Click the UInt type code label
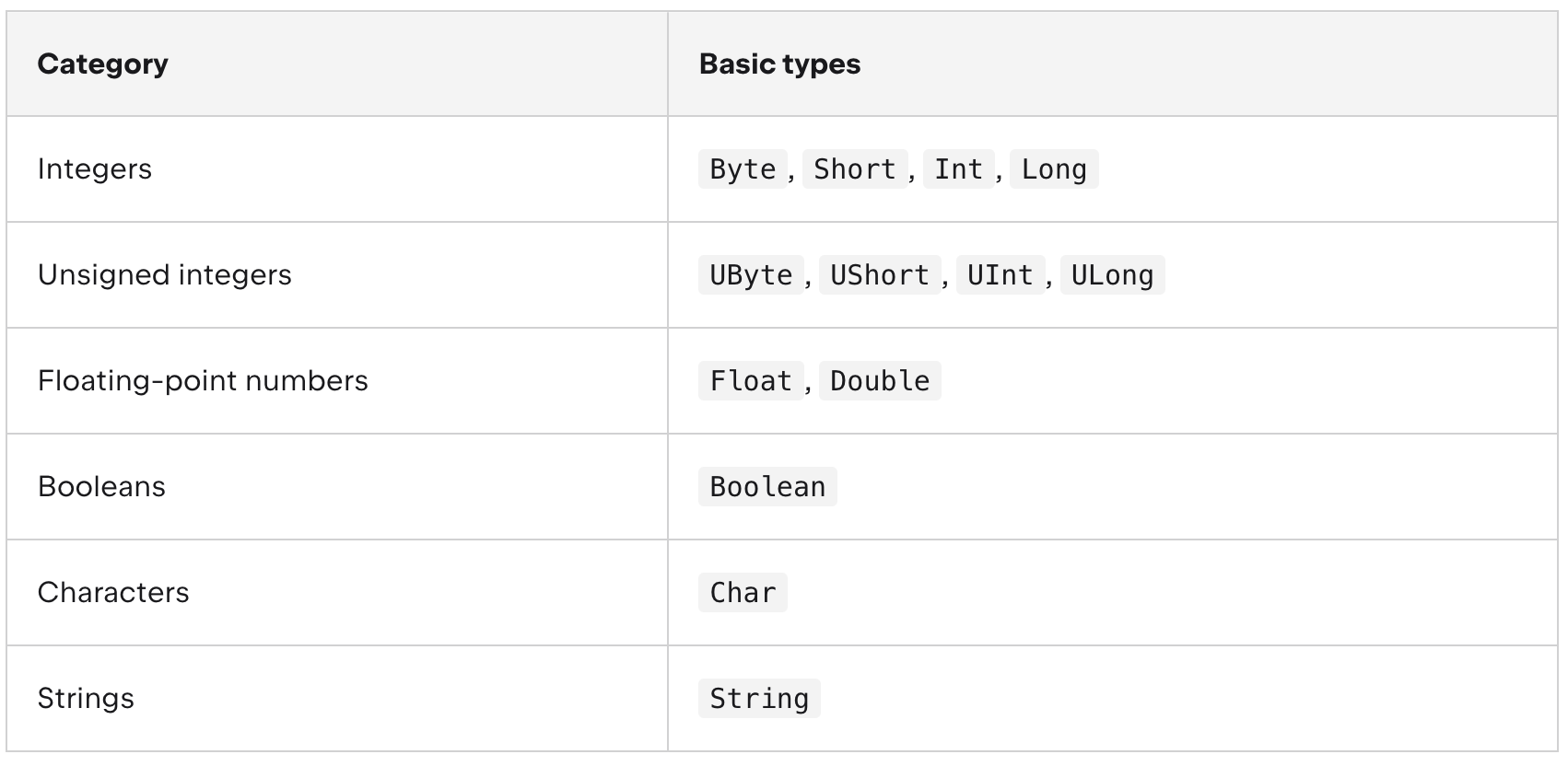The height and width of the screenshot is (766, 1568). (1000, 275)
